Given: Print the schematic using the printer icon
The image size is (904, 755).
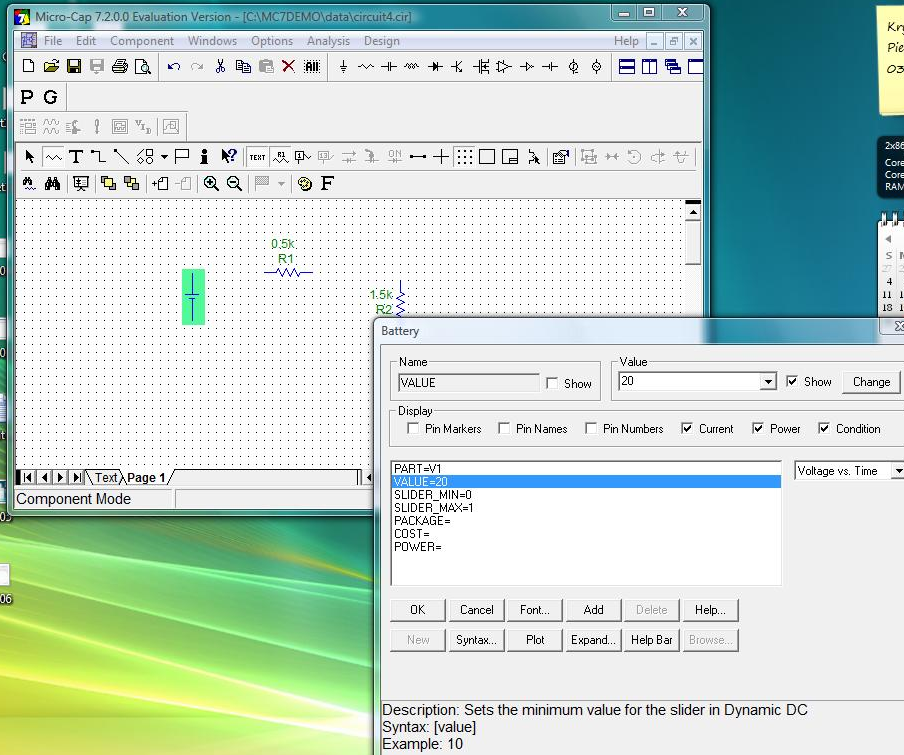Looking at the screenshot, I should [120, 66].
